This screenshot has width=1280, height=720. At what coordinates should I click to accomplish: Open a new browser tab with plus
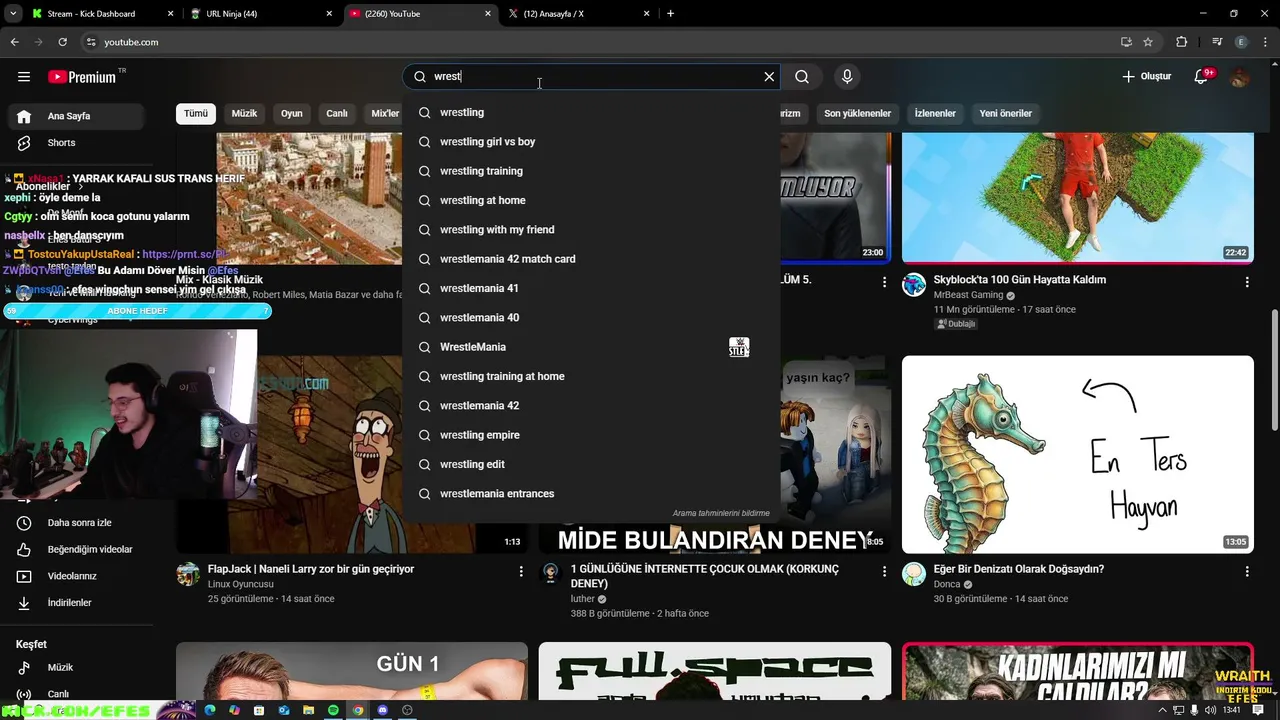(x=670, y=14)
